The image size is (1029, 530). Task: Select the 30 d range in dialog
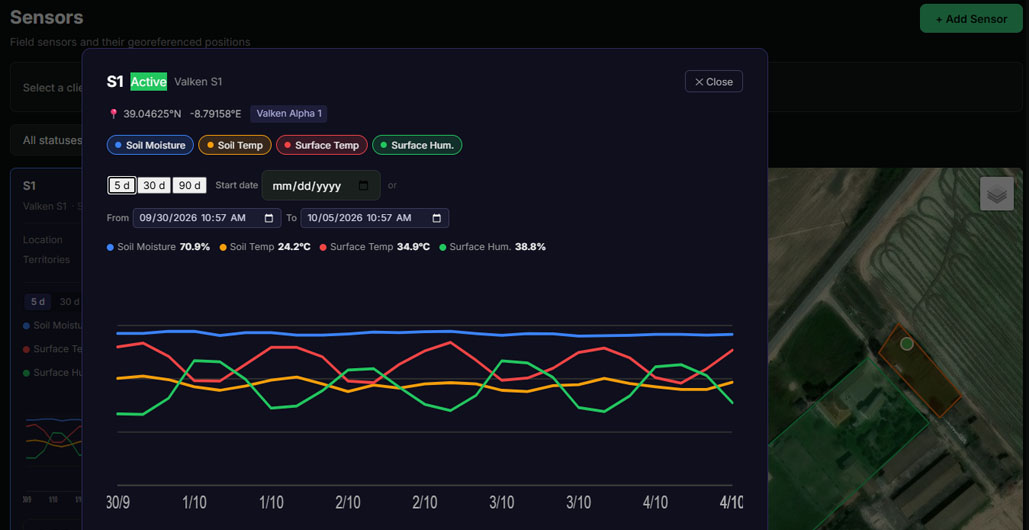(154, 186)
